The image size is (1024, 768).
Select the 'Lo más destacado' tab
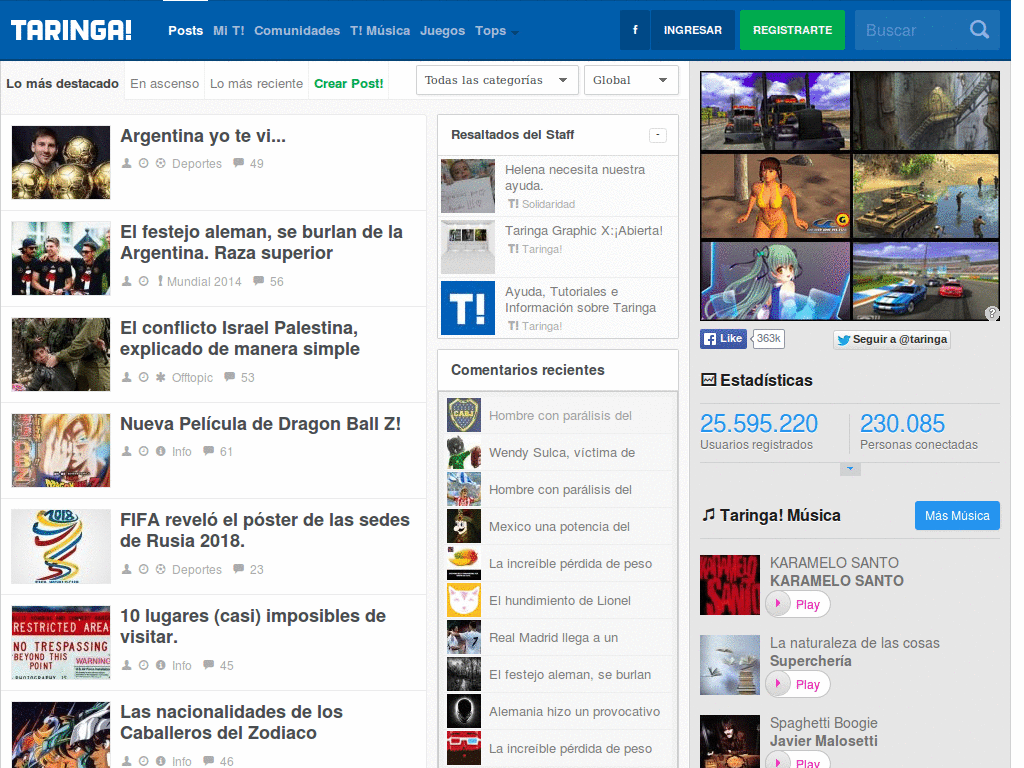(x=62, y=84)
